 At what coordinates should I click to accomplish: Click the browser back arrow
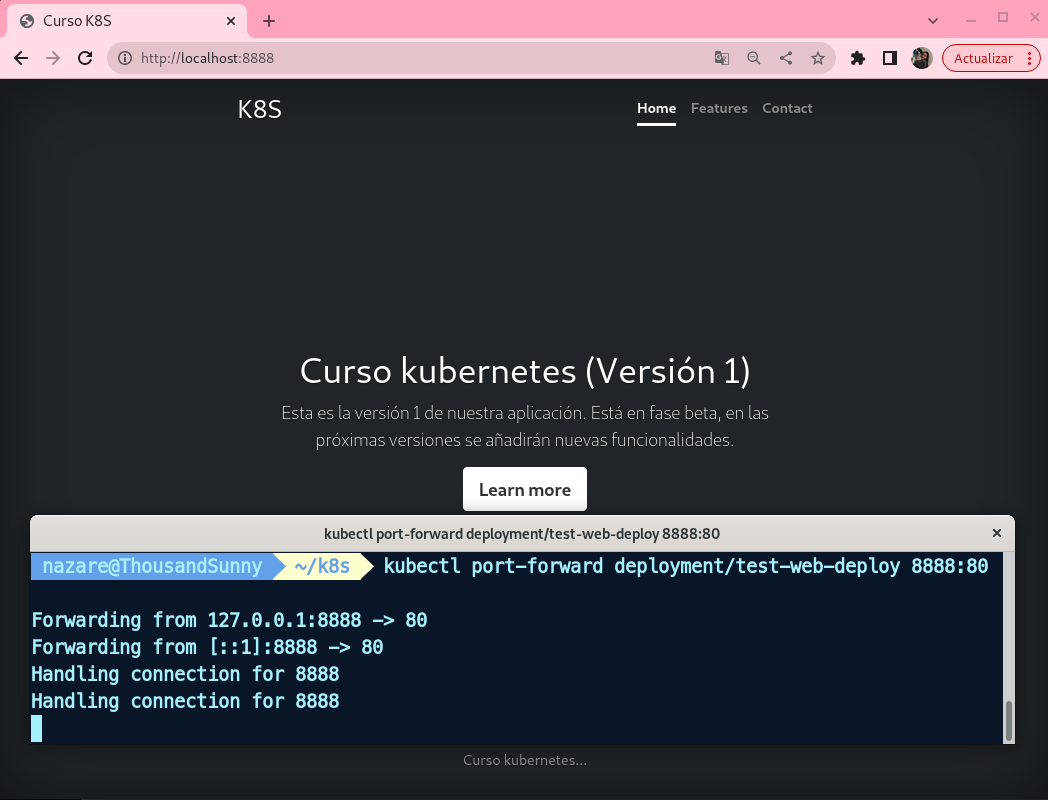21,59
